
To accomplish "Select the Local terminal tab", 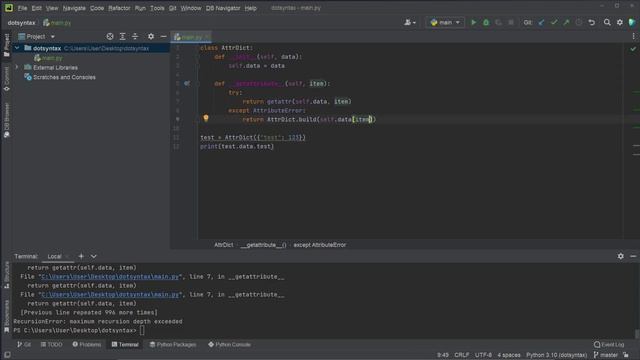I will [54, 256].
